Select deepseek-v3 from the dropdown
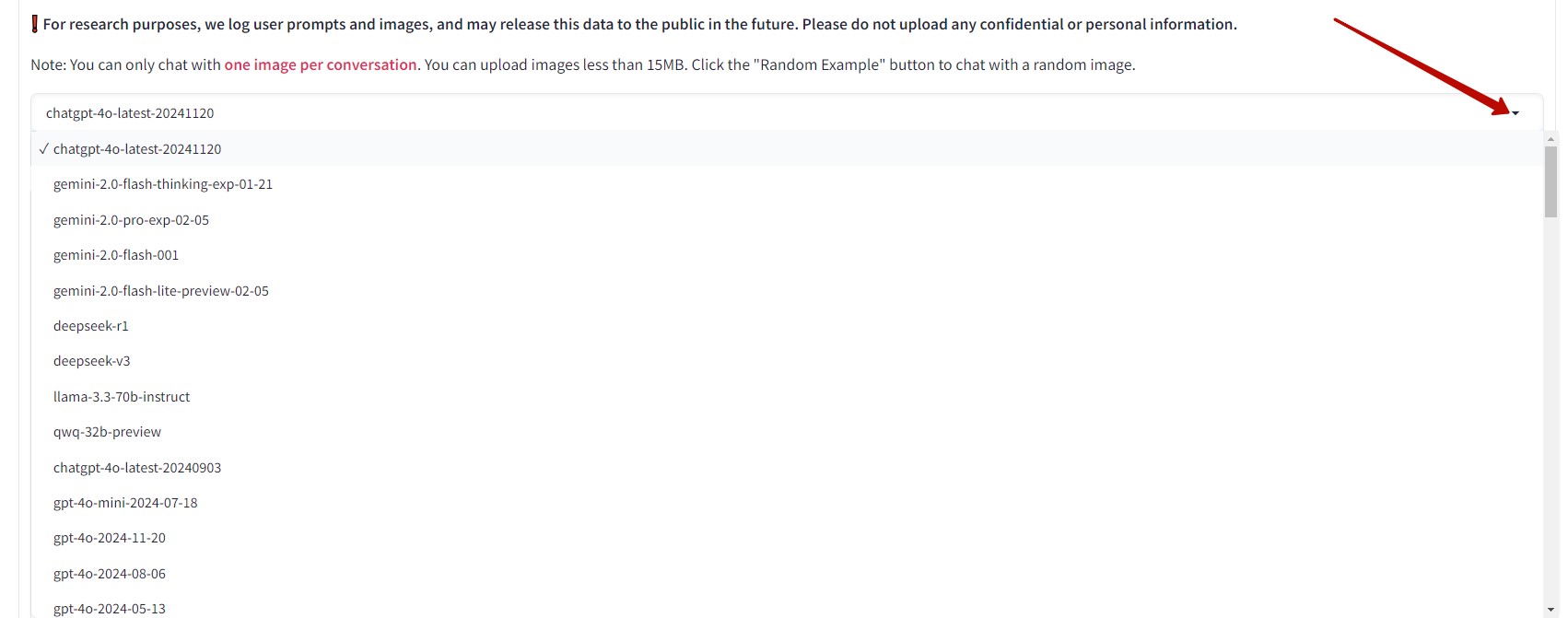 [92, 361]
